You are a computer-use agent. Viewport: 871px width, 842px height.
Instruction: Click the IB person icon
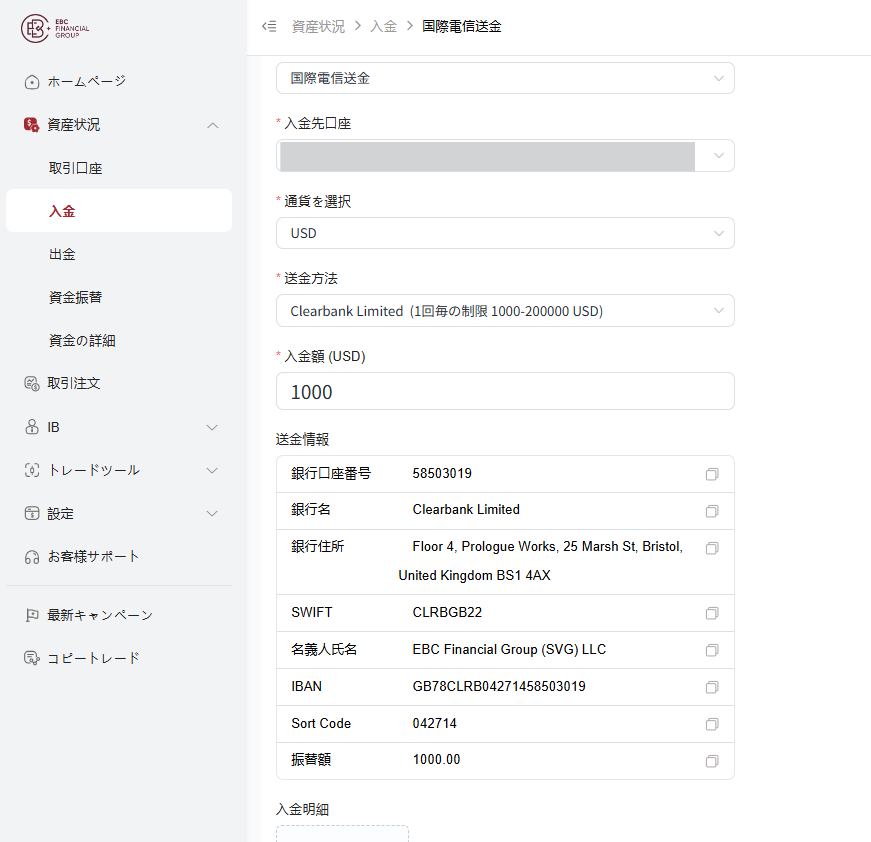coord(32,427)
